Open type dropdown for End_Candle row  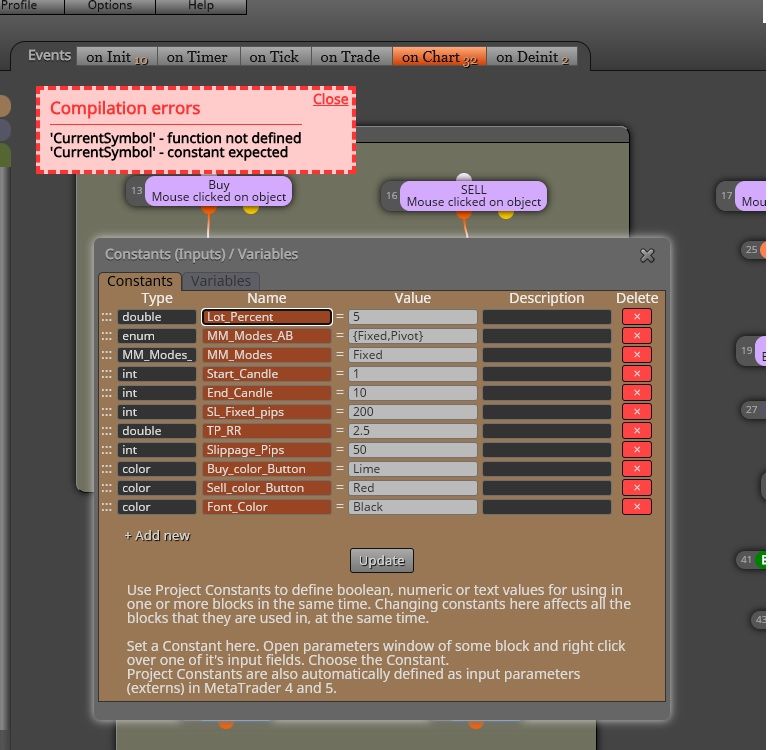(x=157, y=393)
